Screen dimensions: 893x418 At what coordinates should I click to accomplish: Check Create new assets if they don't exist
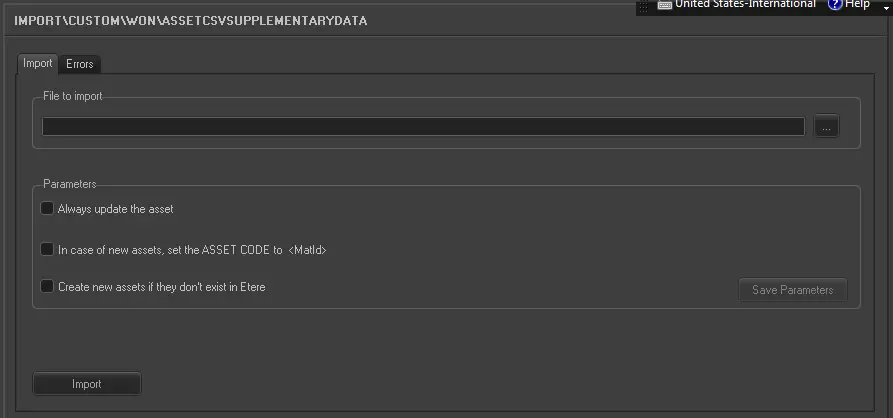coord(47,287)
